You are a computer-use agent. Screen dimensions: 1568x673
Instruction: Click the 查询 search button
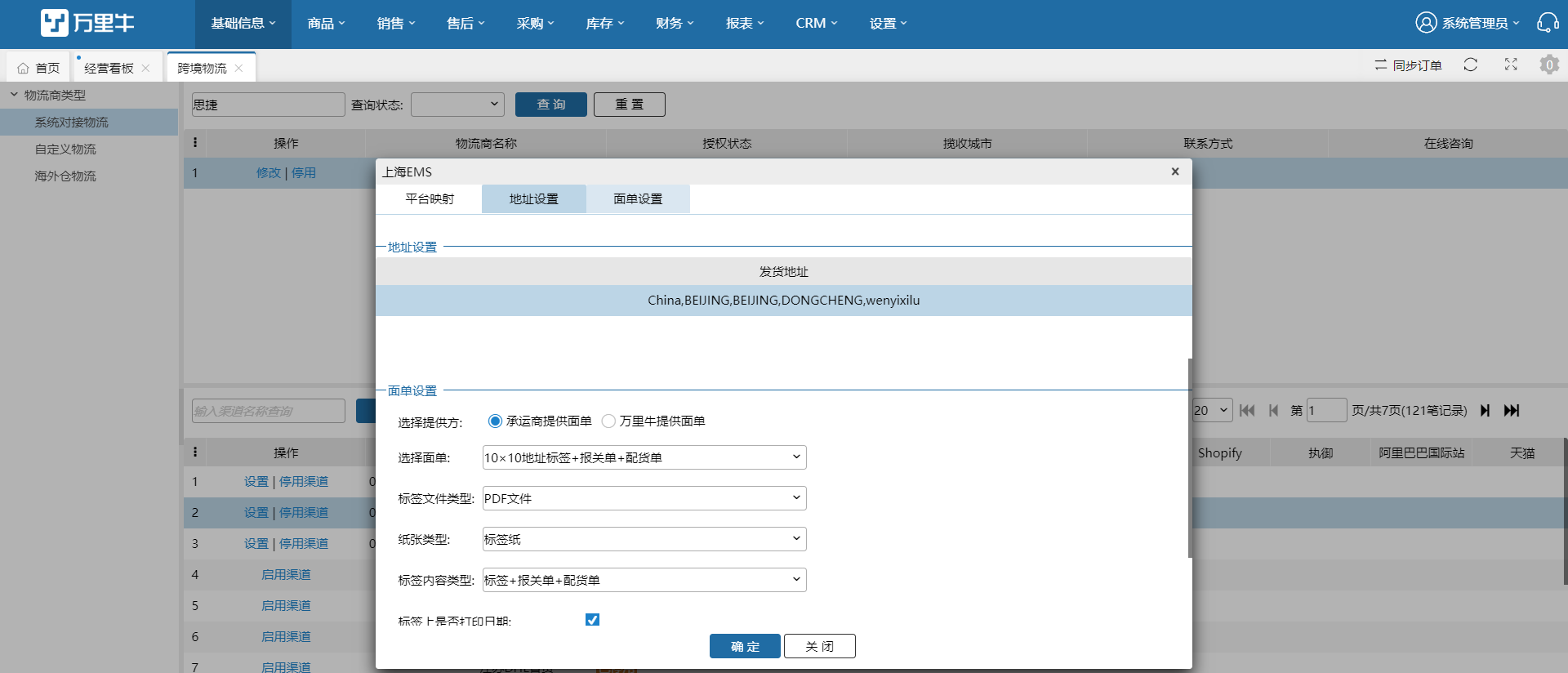551,105
